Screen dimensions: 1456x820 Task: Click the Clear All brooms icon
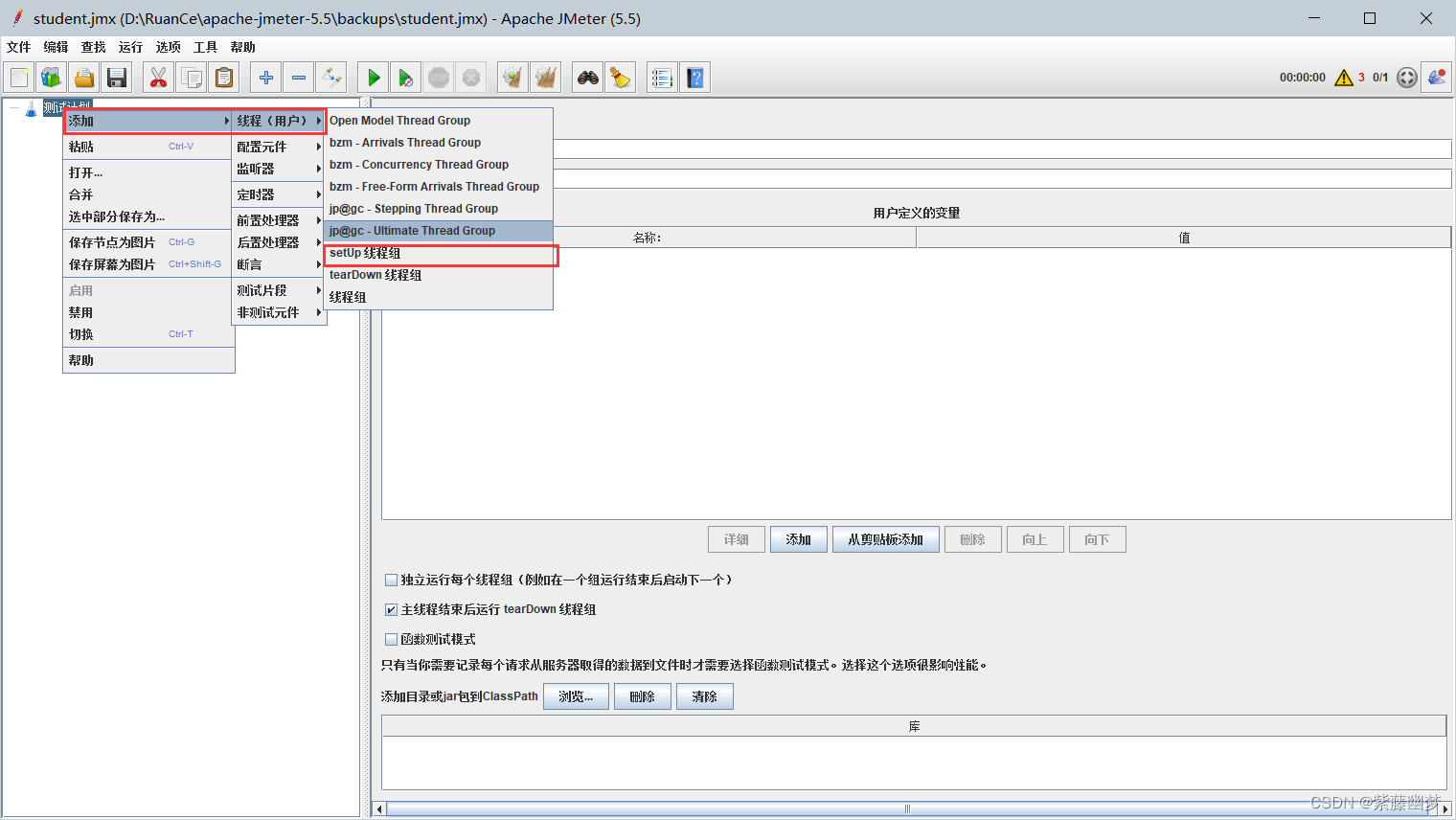[x=546, y=78]
